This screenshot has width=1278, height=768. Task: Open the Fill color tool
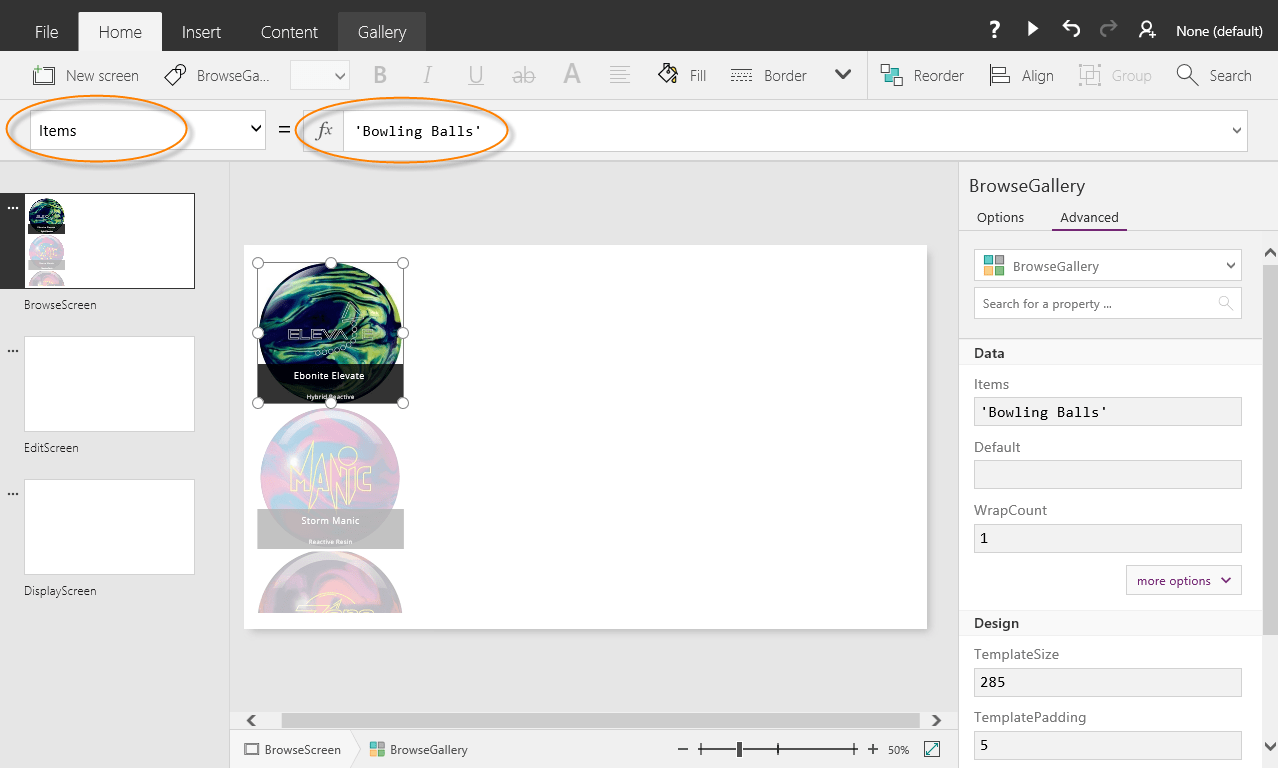click(x=681, y=75)
